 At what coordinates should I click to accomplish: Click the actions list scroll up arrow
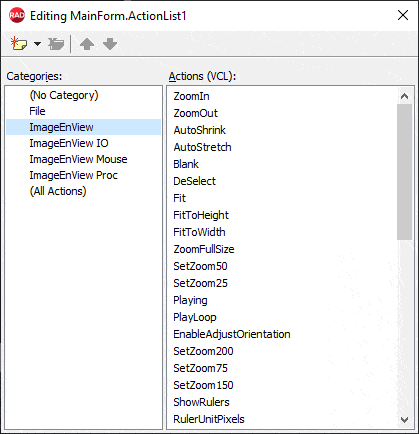pos(404,96)
